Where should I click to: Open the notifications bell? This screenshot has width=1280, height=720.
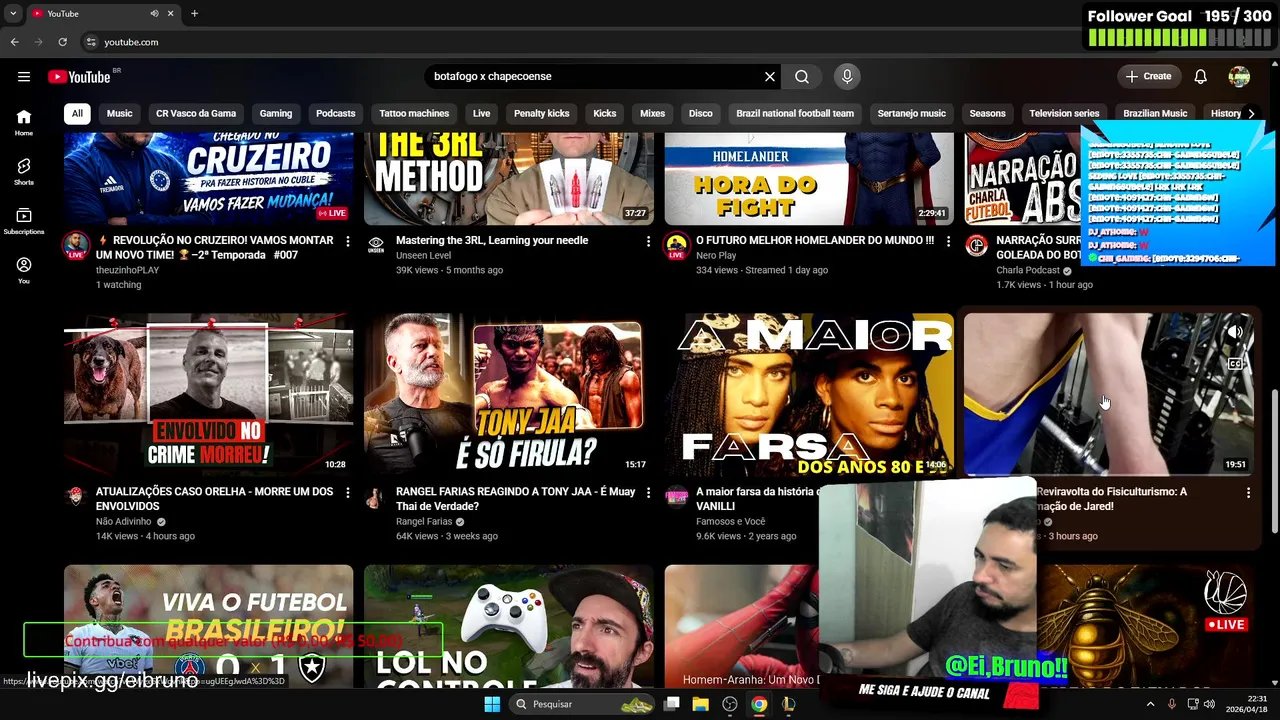point(1201,77)
